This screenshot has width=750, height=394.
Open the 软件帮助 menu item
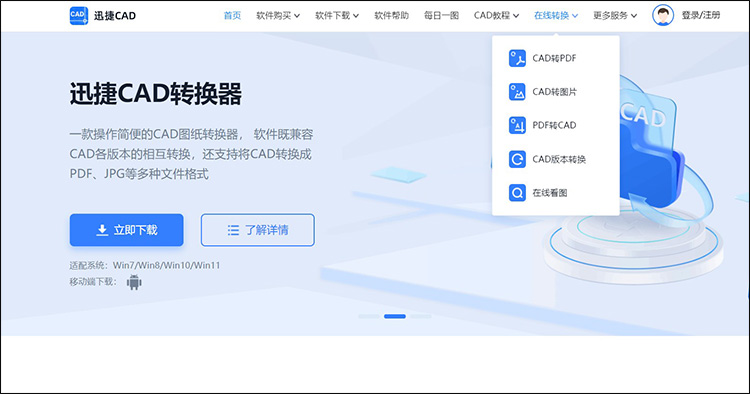391,16
